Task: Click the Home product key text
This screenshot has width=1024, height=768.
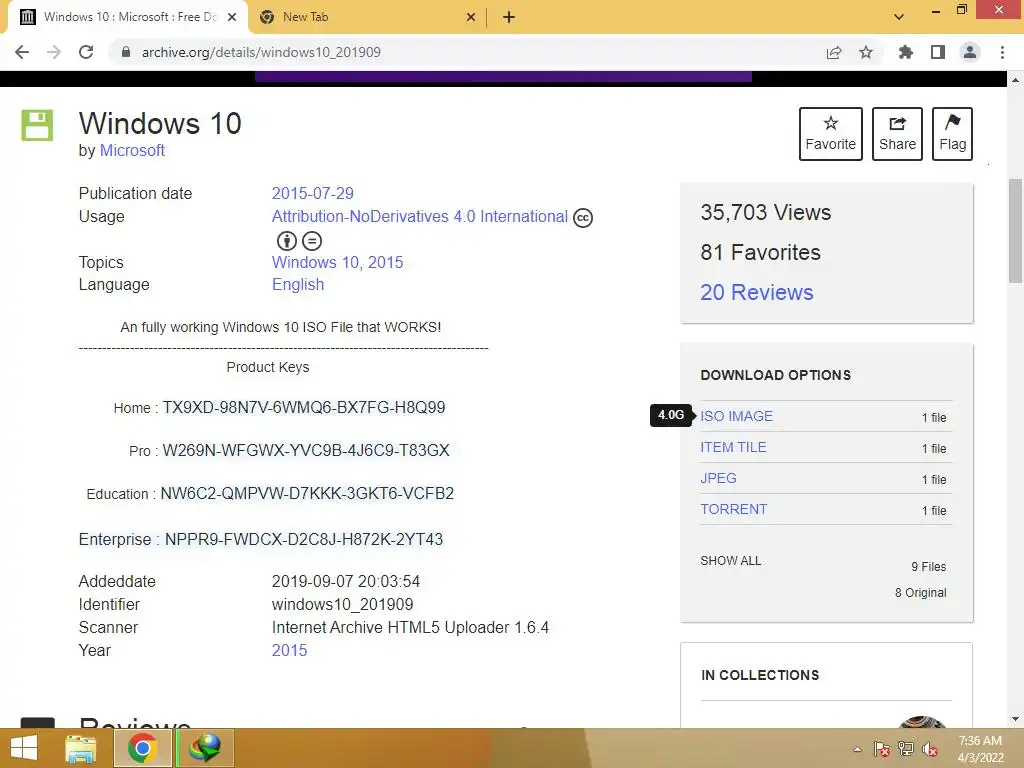Action: coord(304,408)
